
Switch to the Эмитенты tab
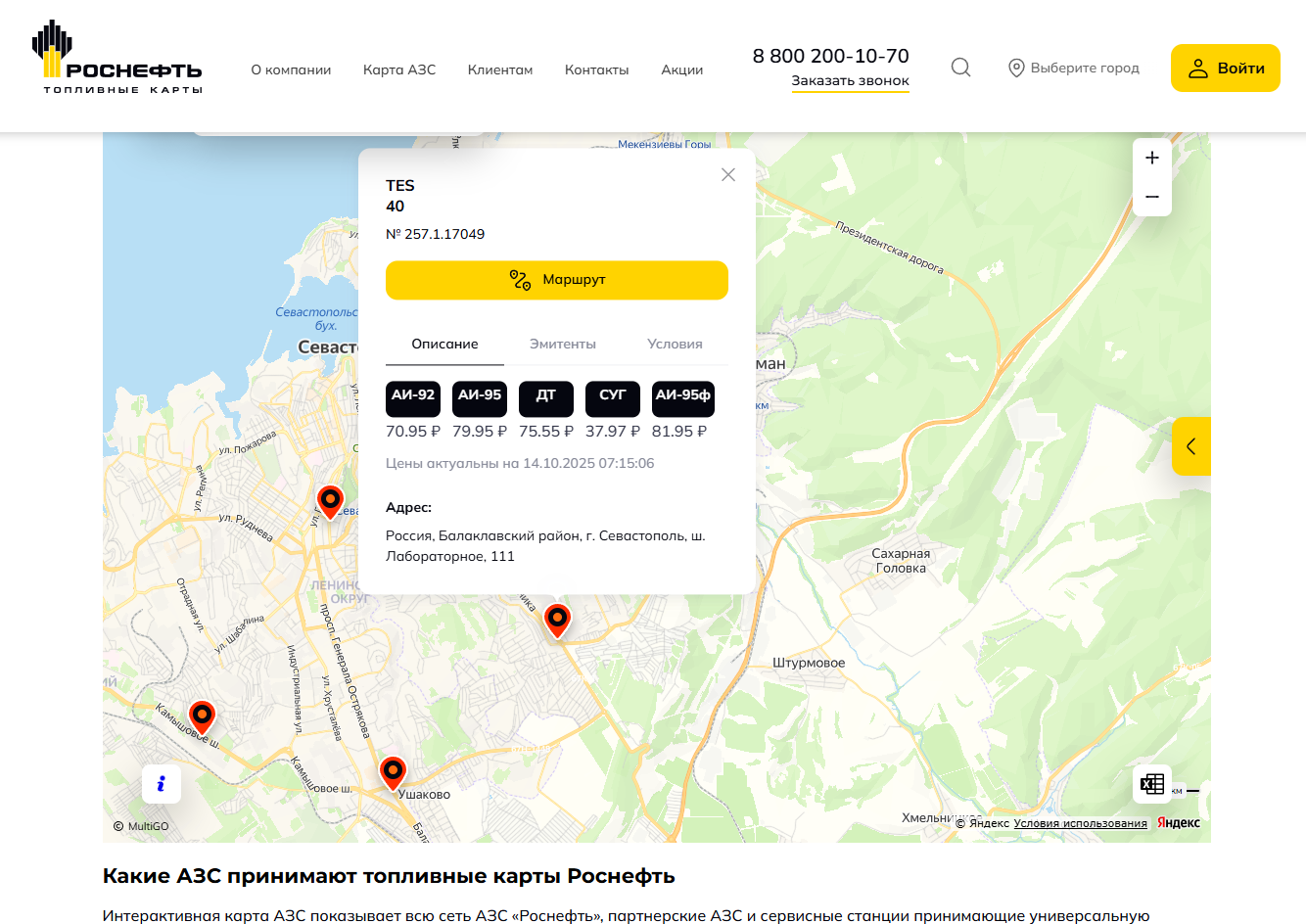click(563, 345)
